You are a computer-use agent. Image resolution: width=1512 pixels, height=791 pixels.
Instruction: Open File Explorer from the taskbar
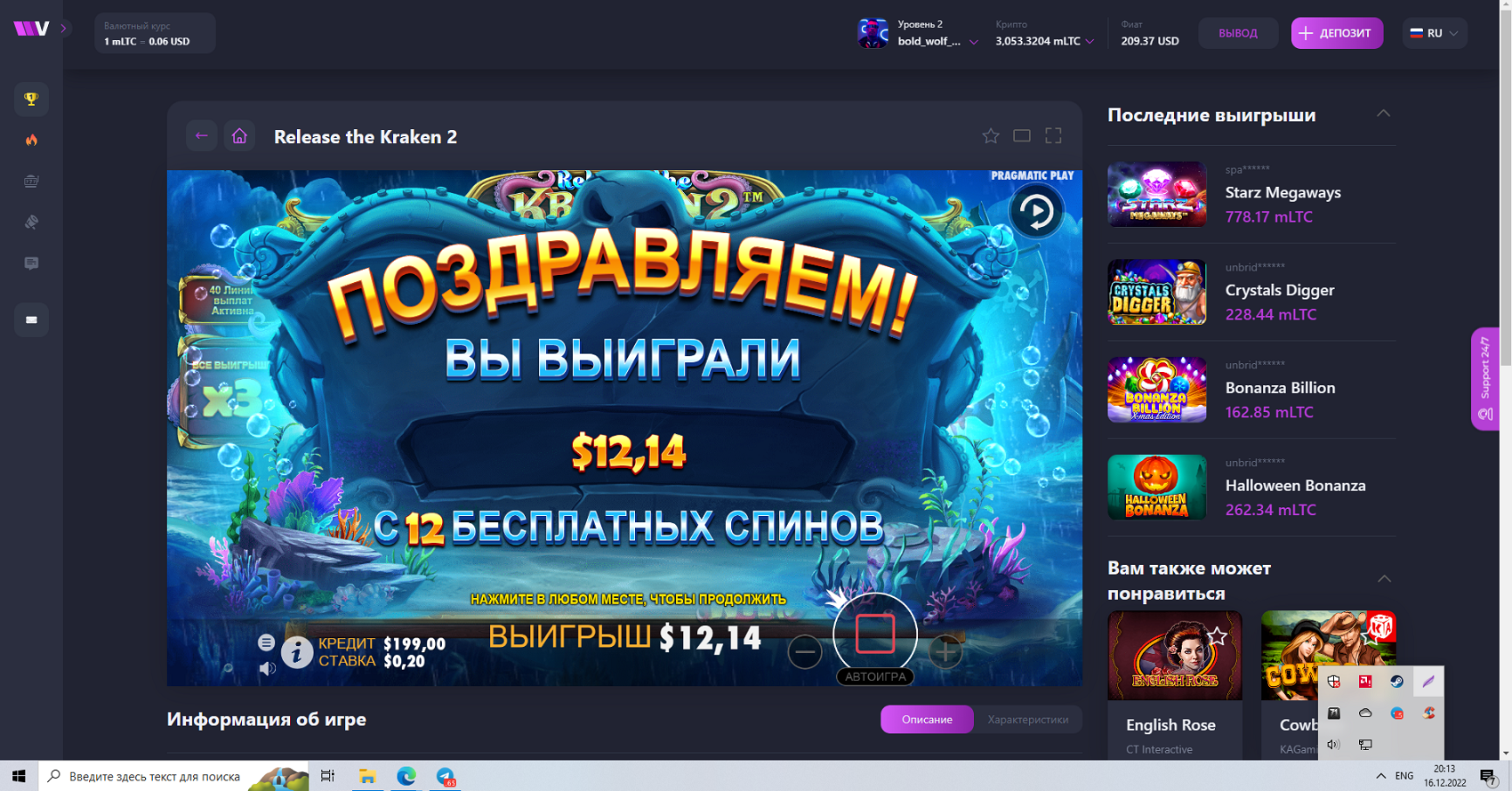(x=366, y=776)
